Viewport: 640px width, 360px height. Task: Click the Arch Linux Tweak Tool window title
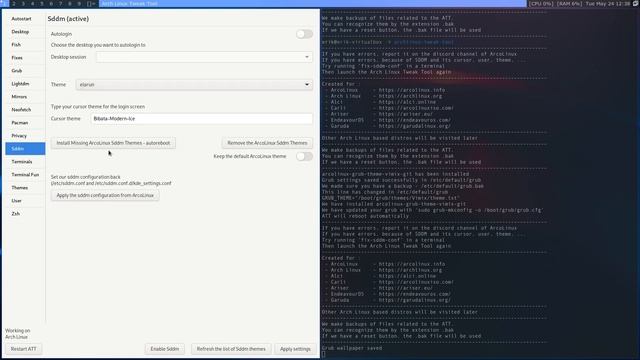tap(129, 3)
